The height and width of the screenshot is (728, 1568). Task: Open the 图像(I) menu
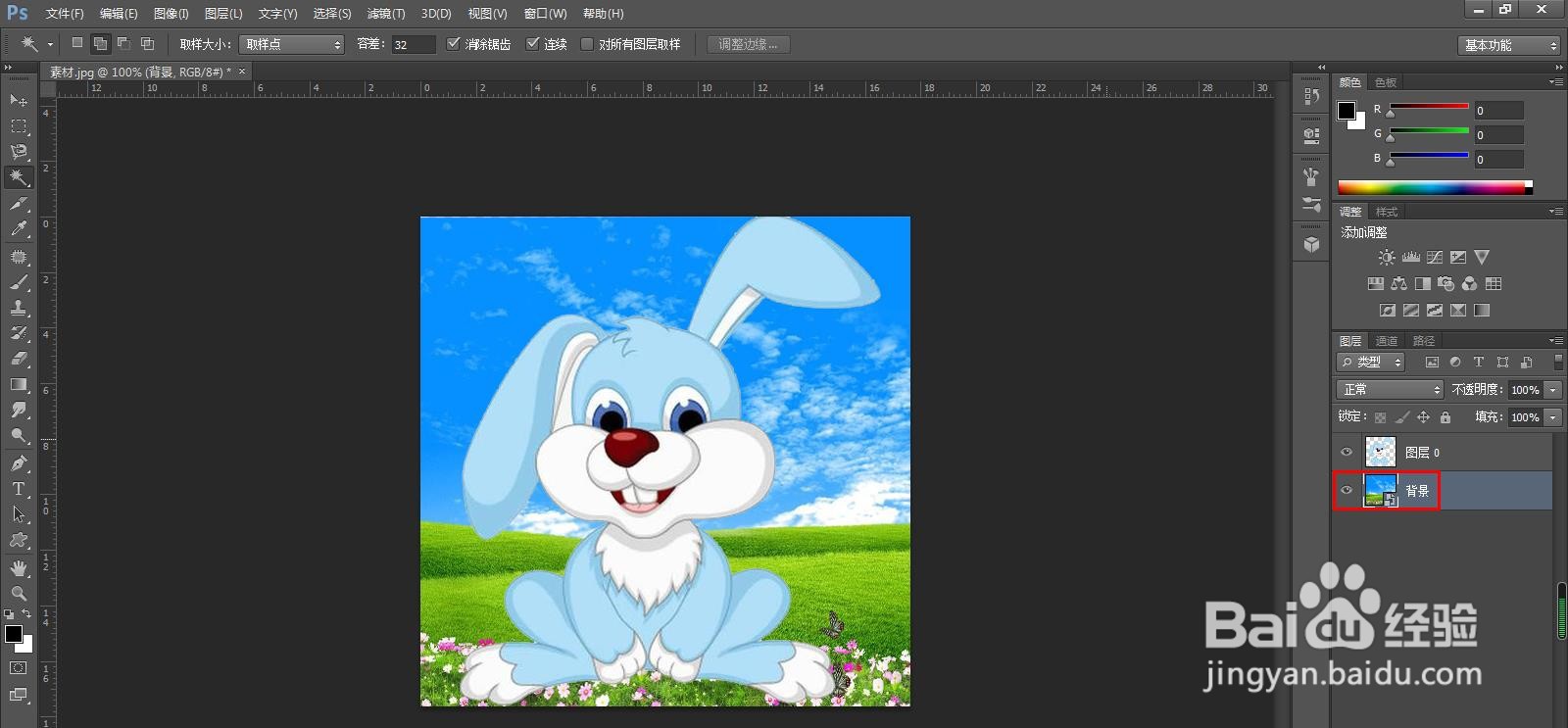(x=171, y=14)
